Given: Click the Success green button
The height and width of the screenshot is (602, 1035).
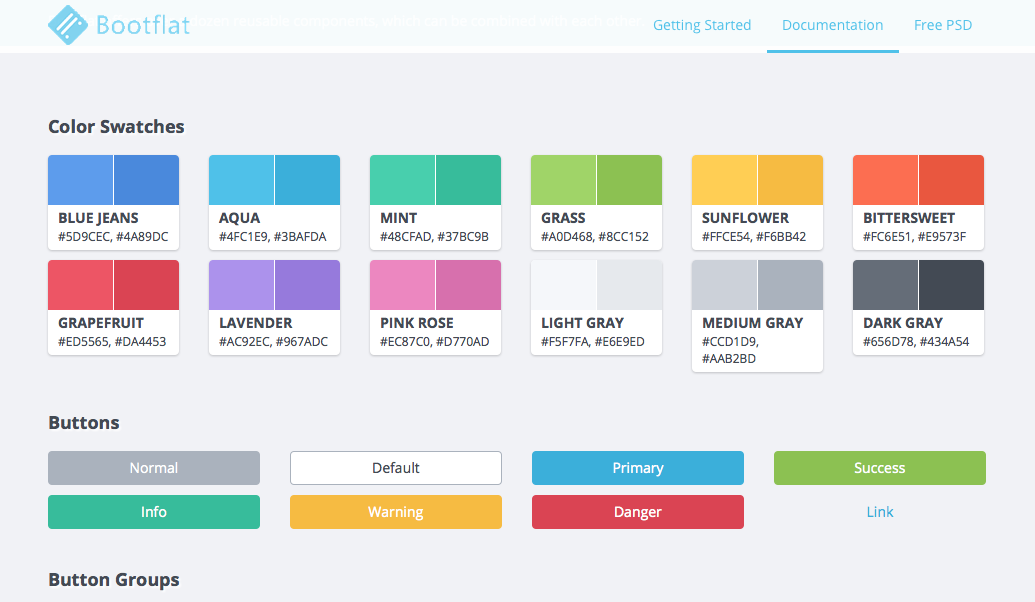Looking at the screenshot, I should pyautogui.click(x=880, y=468).
